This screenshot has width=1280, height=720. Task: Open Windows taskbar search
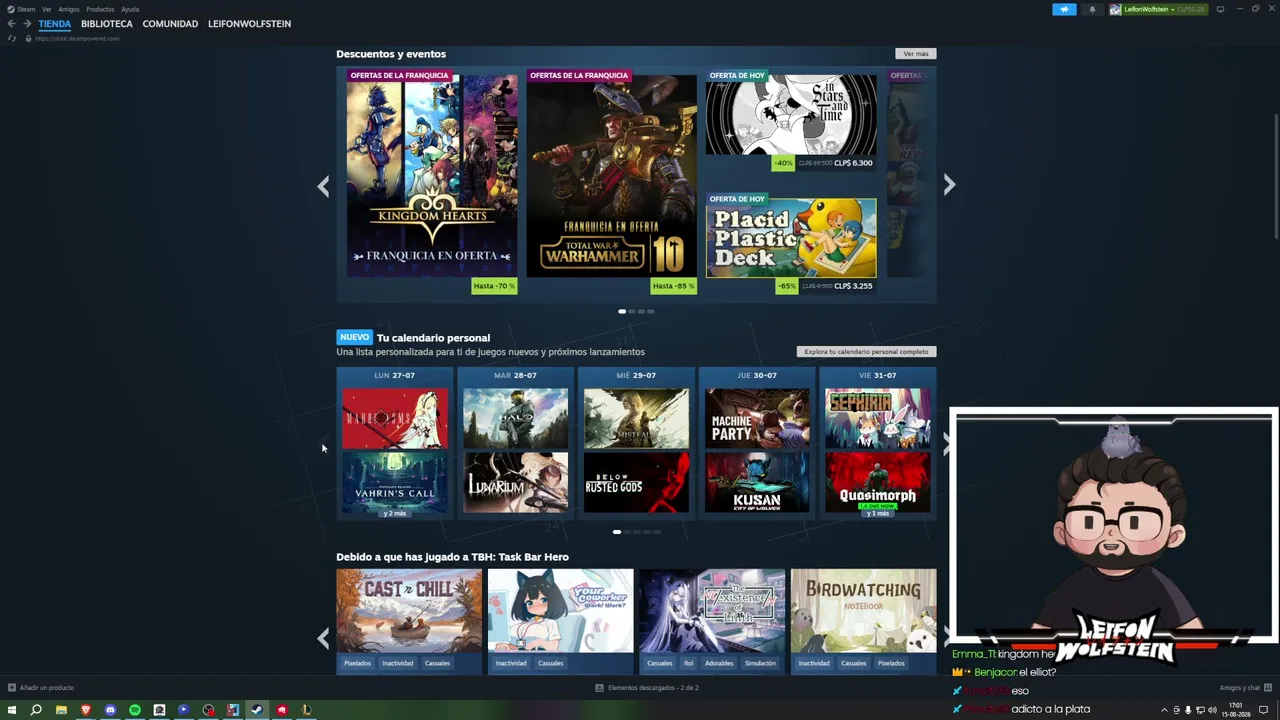[x=36, y=710]
